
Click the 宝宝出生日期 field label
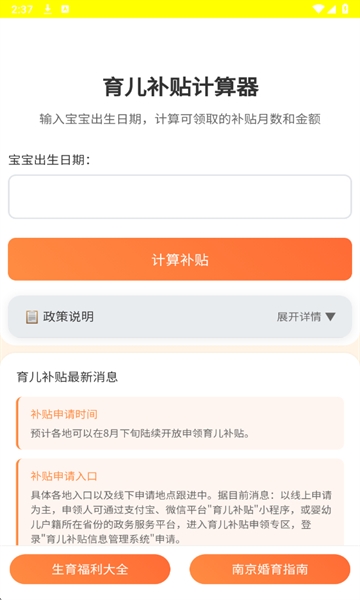coord(49,160)
